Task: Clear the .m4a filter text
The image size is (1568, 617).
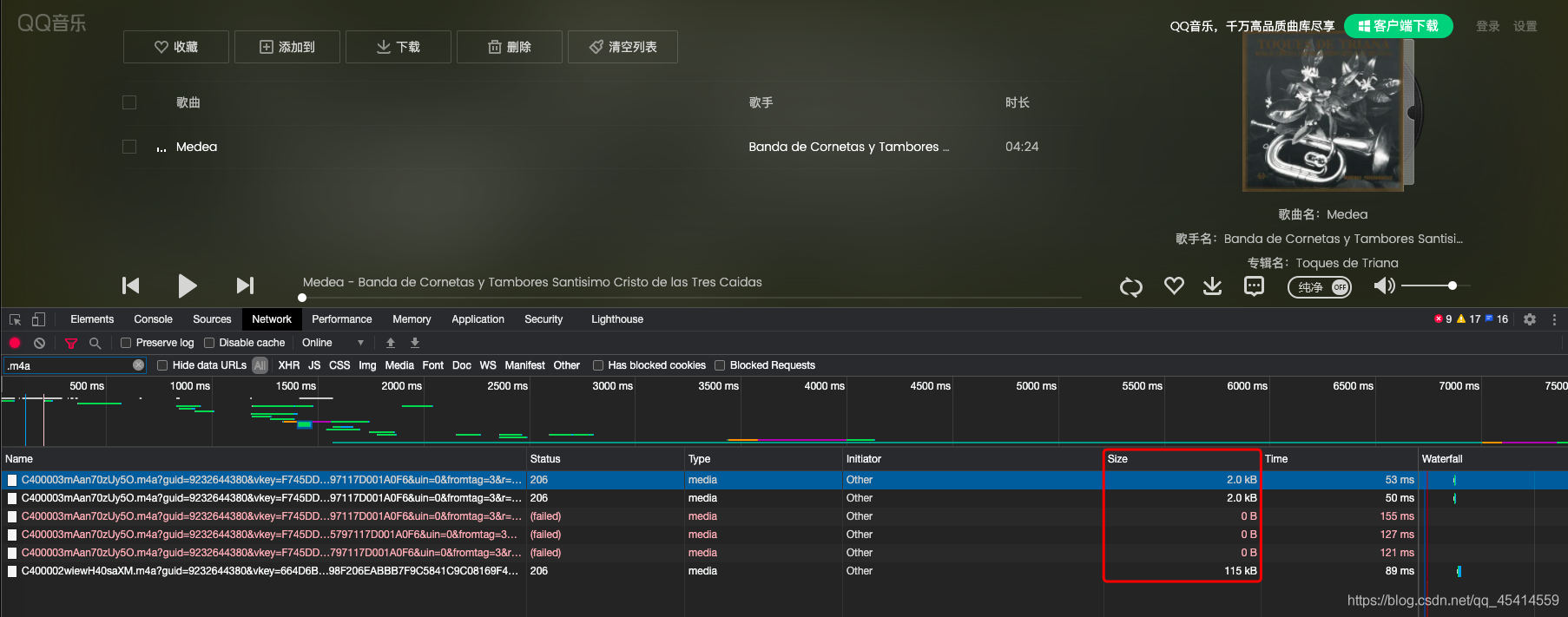Action: [x=138, y=365]
